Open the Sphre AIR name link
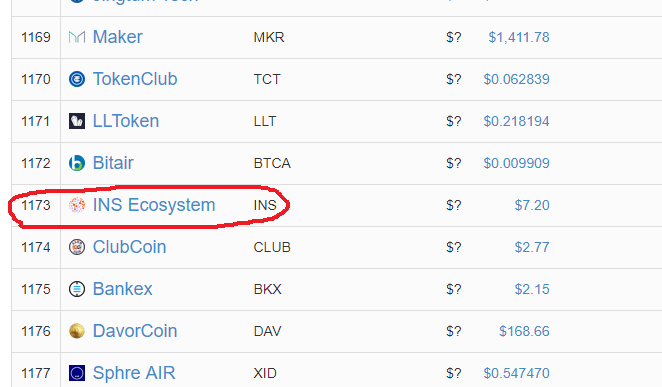This screenshot has width=662, height=387. 134,373
